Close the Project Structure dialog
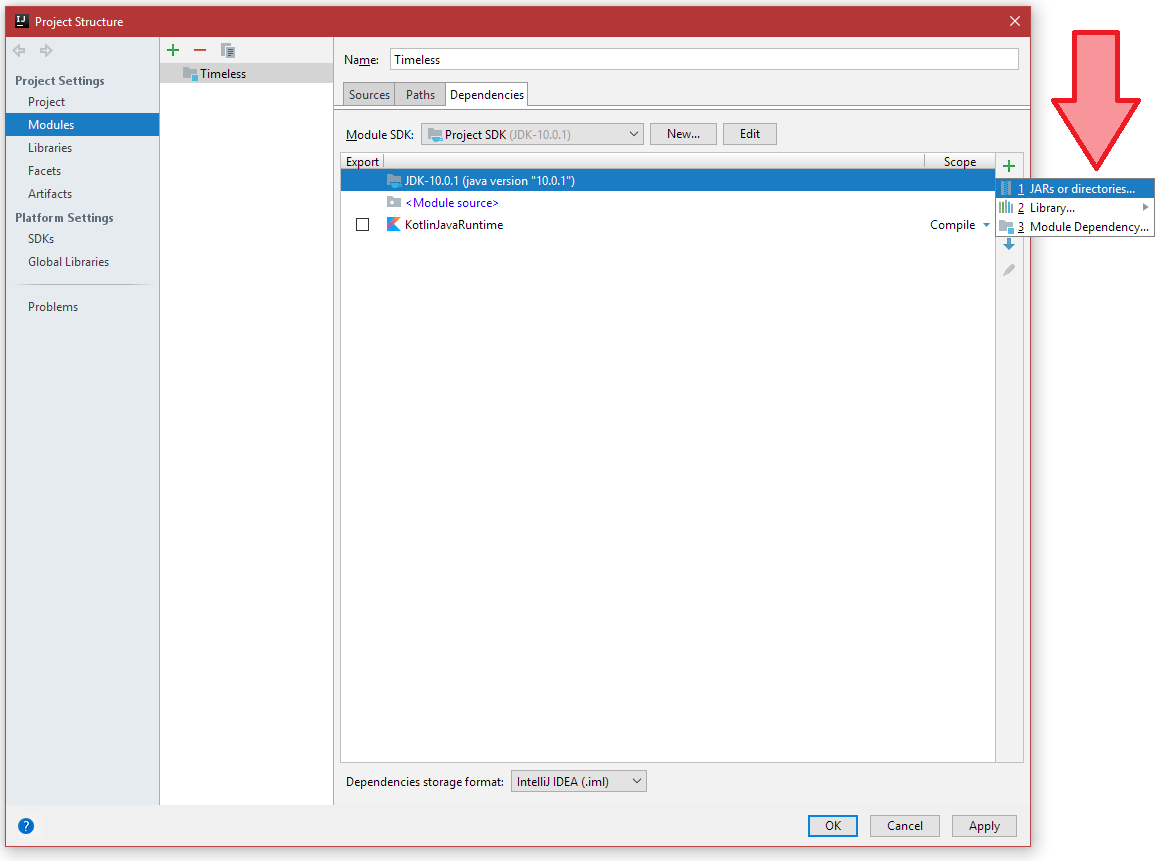The height and width of the screenshot is (861, 1162). 1015,21
